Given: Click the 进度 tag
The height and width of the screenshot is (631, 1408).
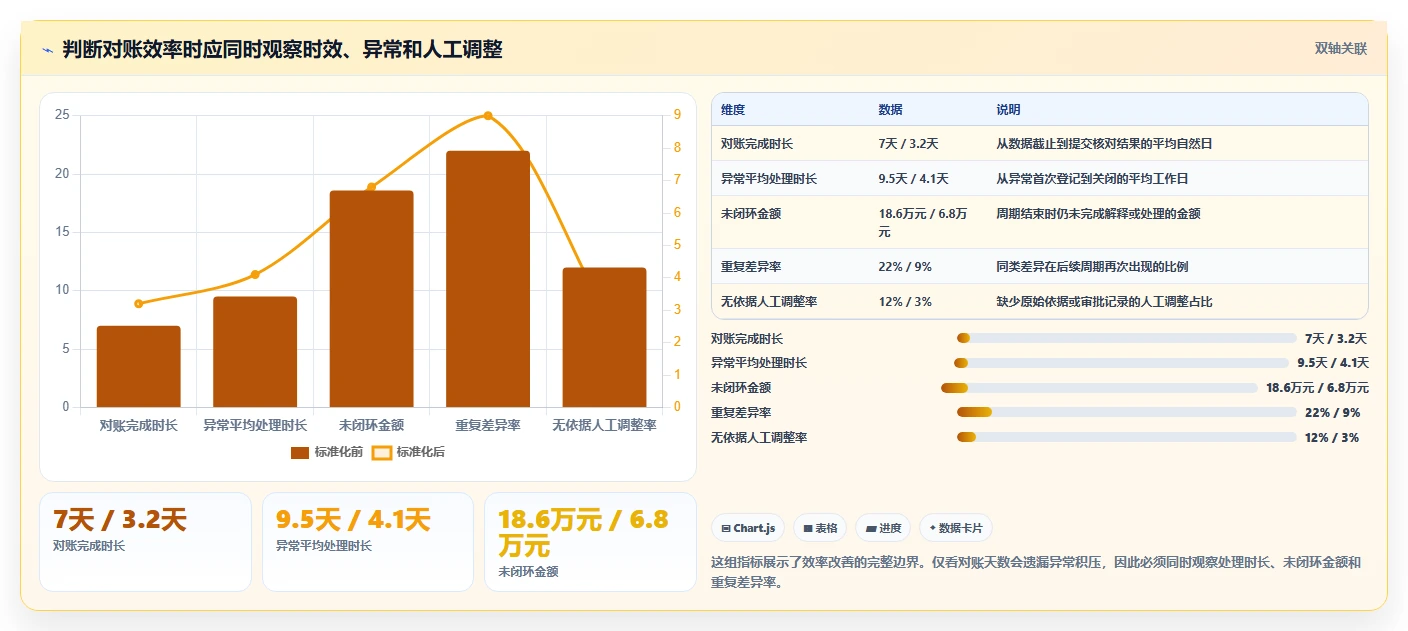Looking at the screenshot, I should (x=883, y=528).
